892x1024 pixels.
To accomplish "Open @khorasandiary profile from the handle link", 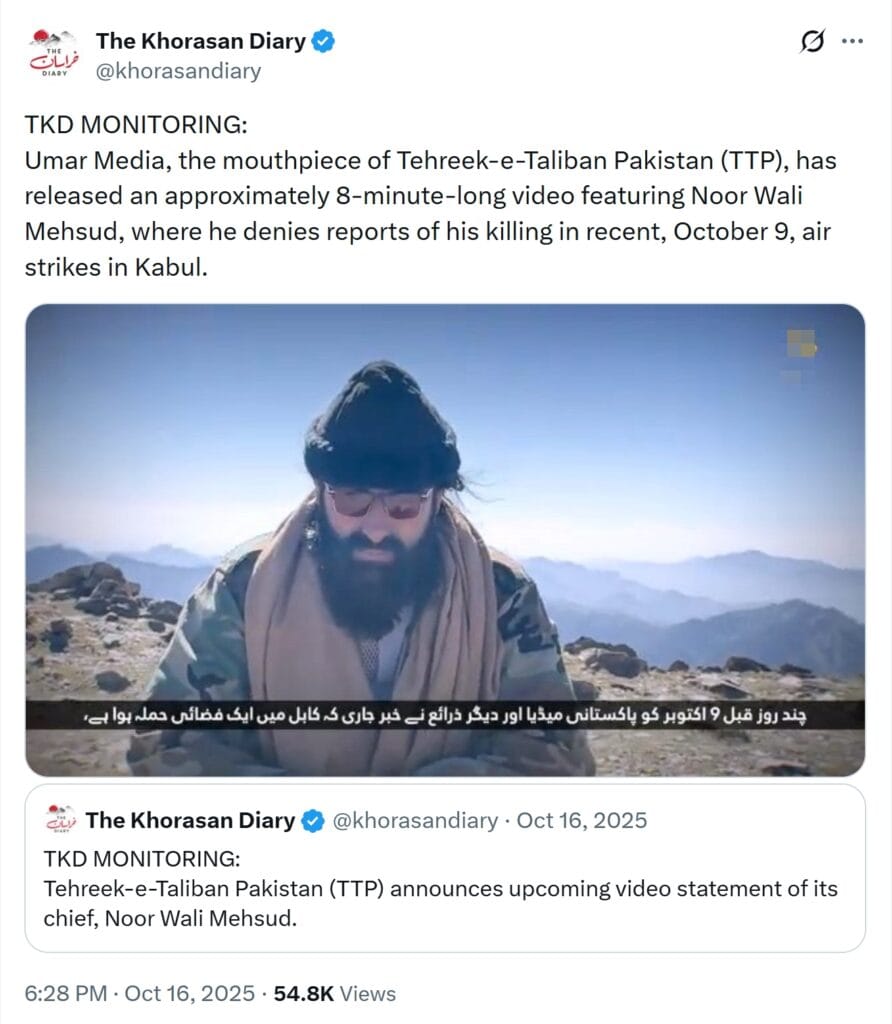I will [x=175, y=71].
